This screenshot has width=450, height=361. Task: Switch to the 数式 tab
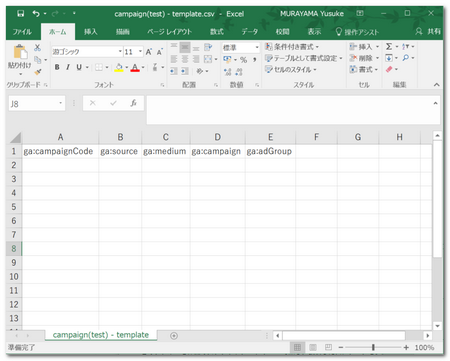(217, 32)
